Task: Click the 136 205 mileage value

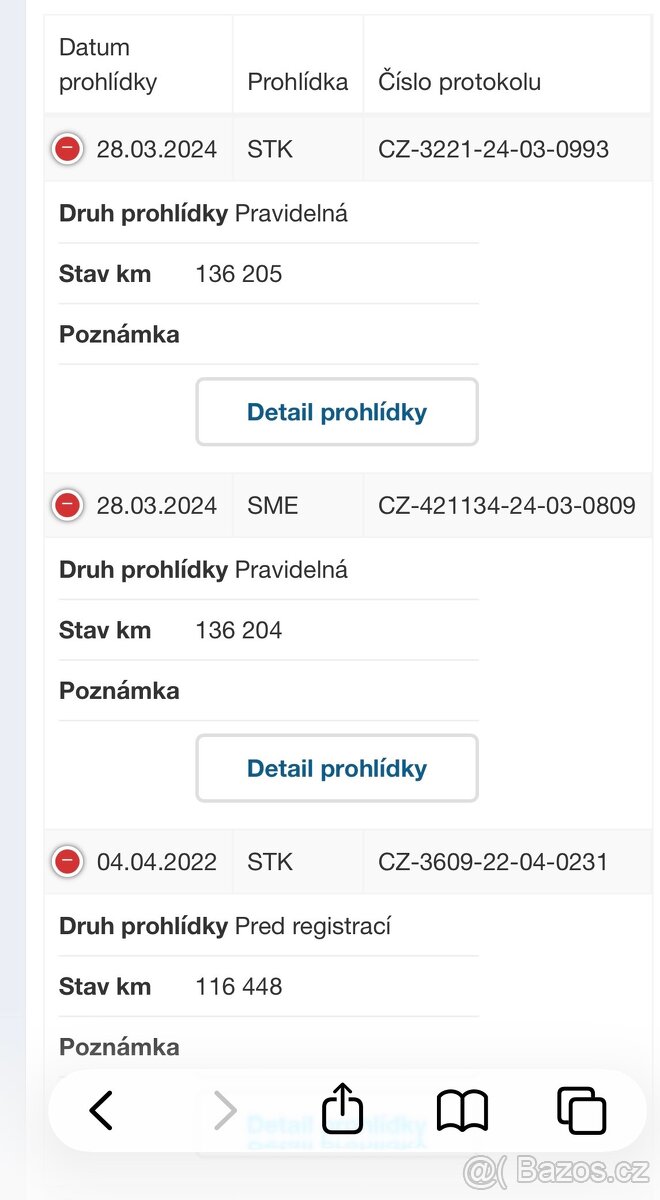Action: 239,274
